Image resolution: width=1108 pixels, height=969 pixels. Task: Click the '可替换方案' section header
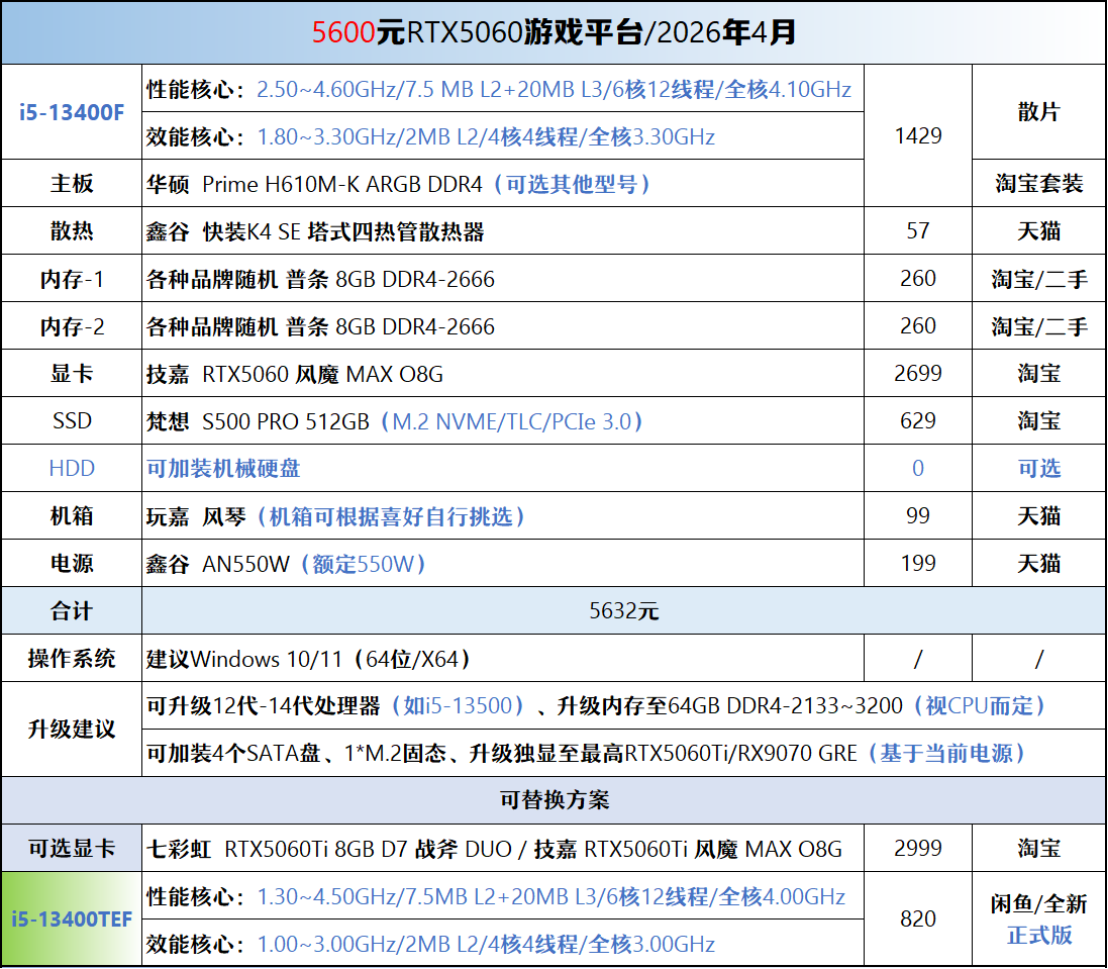[554, 800]
